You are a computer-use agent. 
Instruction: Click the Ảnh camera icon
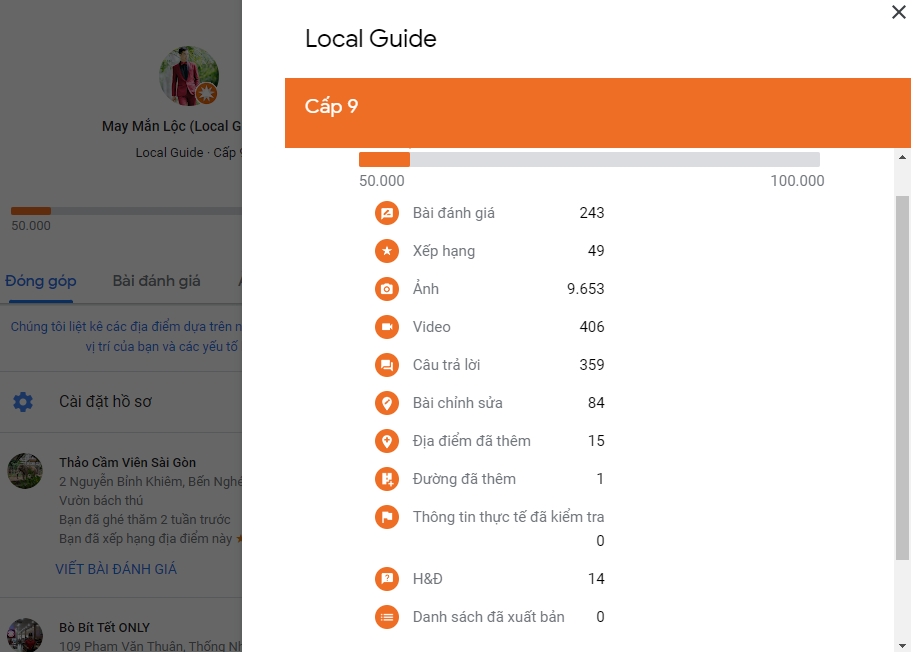coord(386,289)
